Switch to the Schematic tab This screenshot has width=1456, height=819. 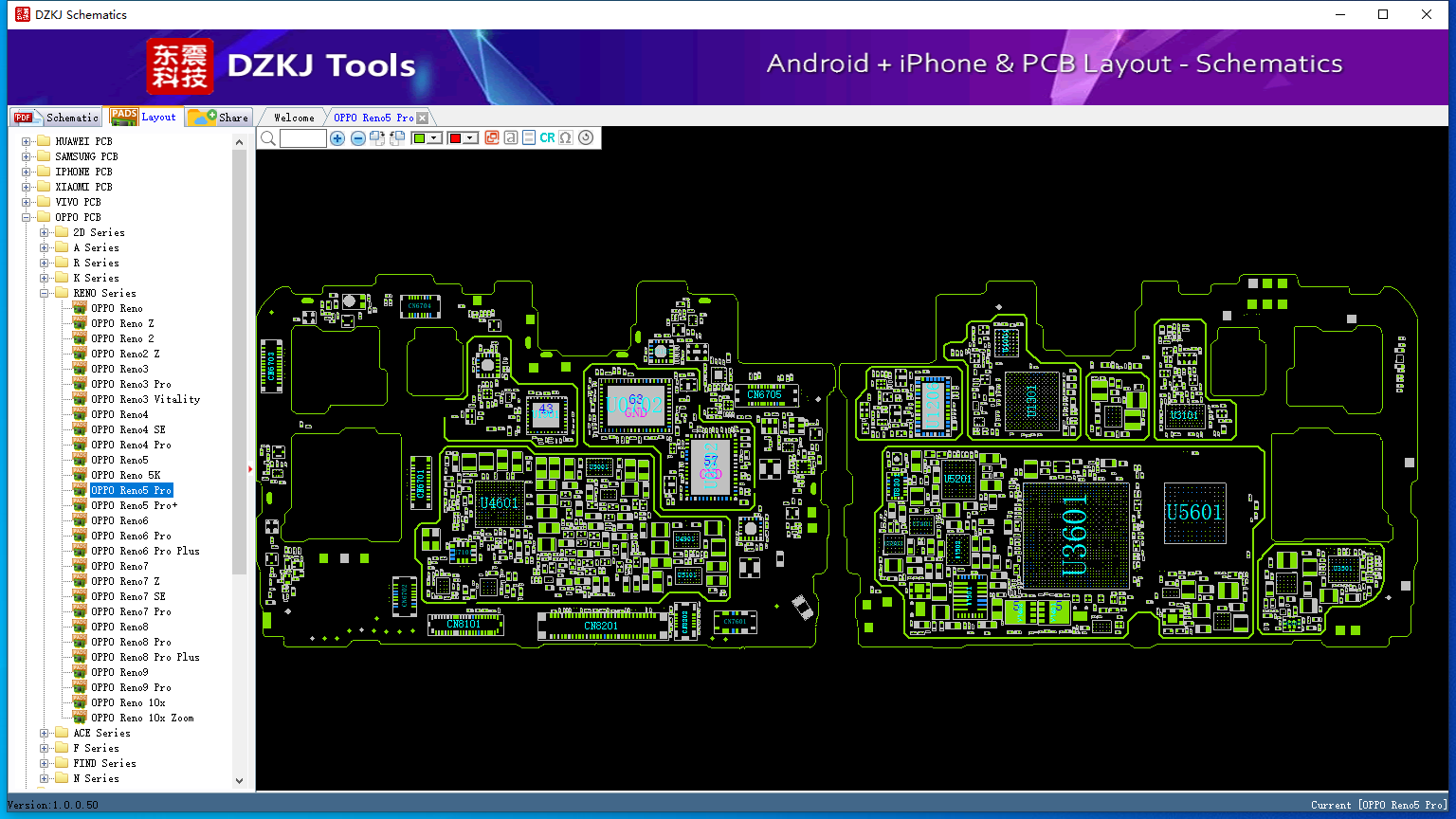click(55, 118)
